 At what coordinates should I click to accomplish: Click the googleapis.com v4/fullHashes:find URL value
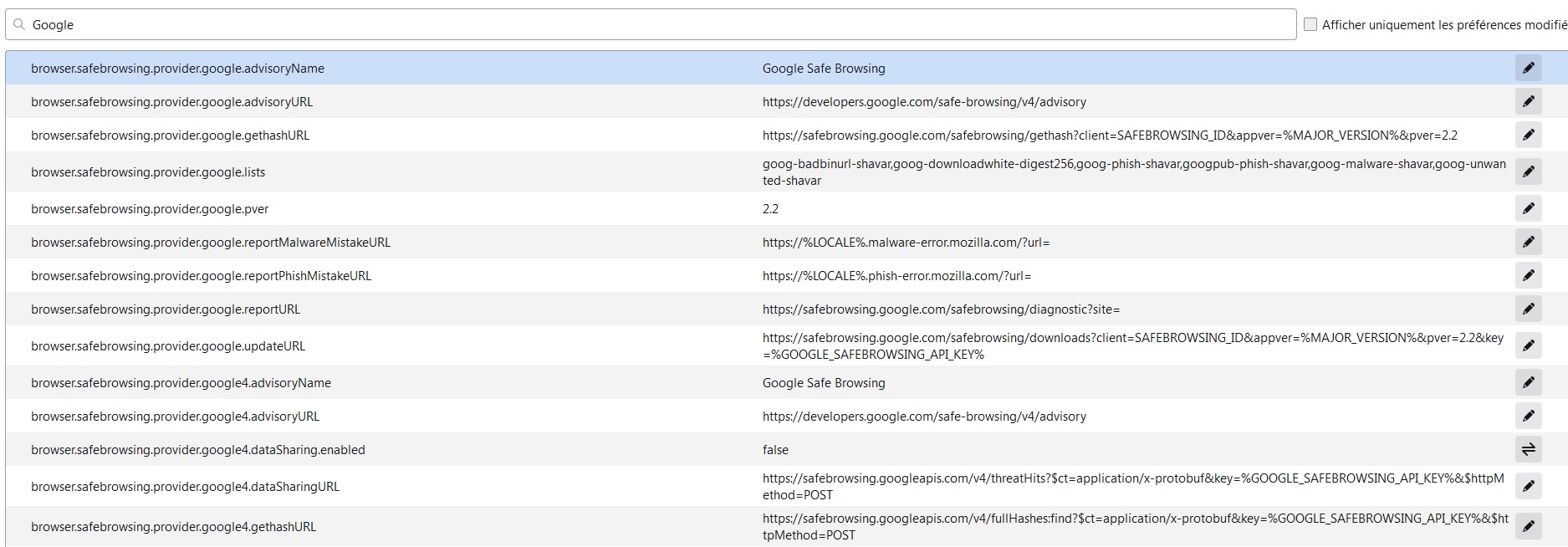click(x=1136, y=527)
